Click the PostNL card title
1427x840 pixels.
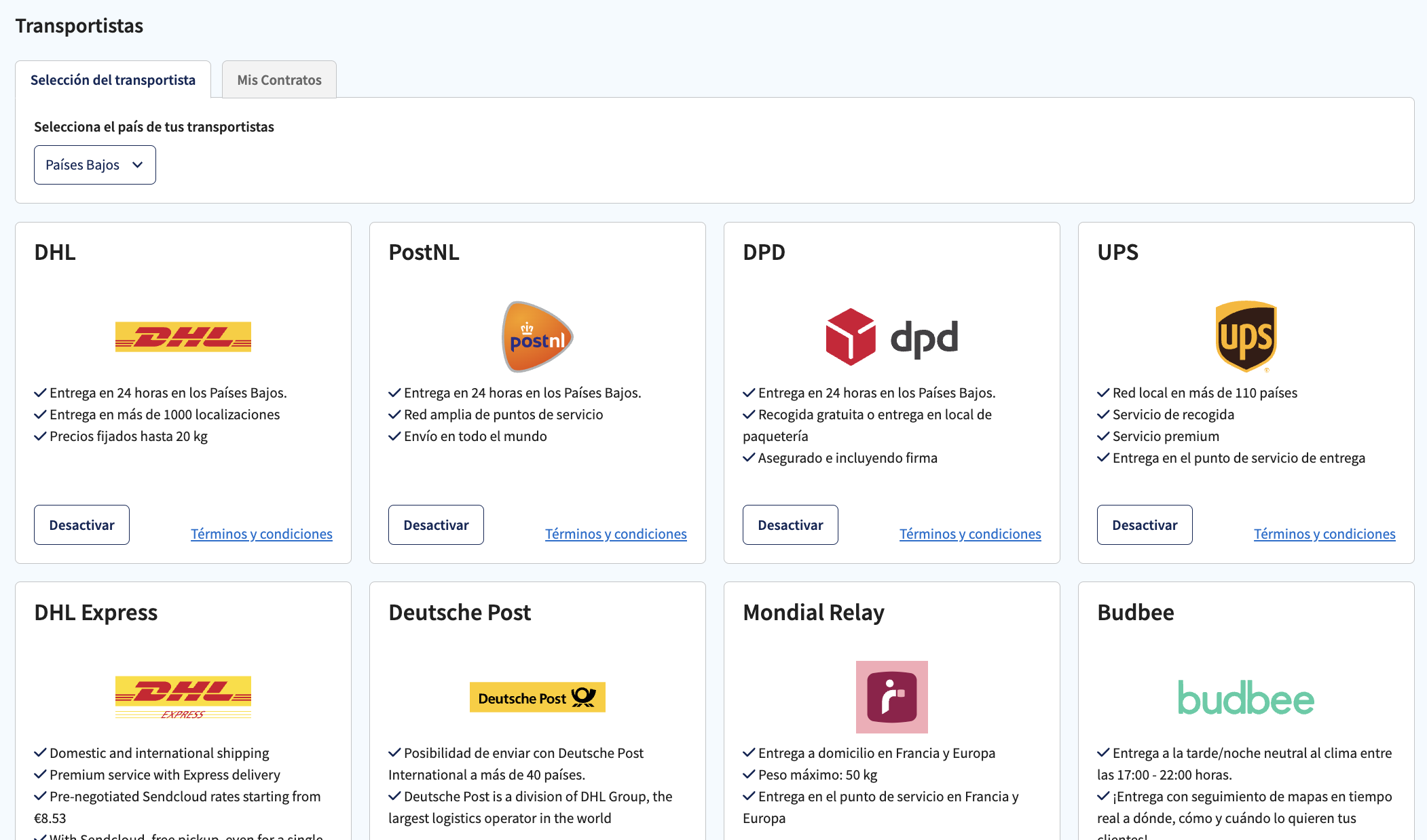tap(424, 252)
